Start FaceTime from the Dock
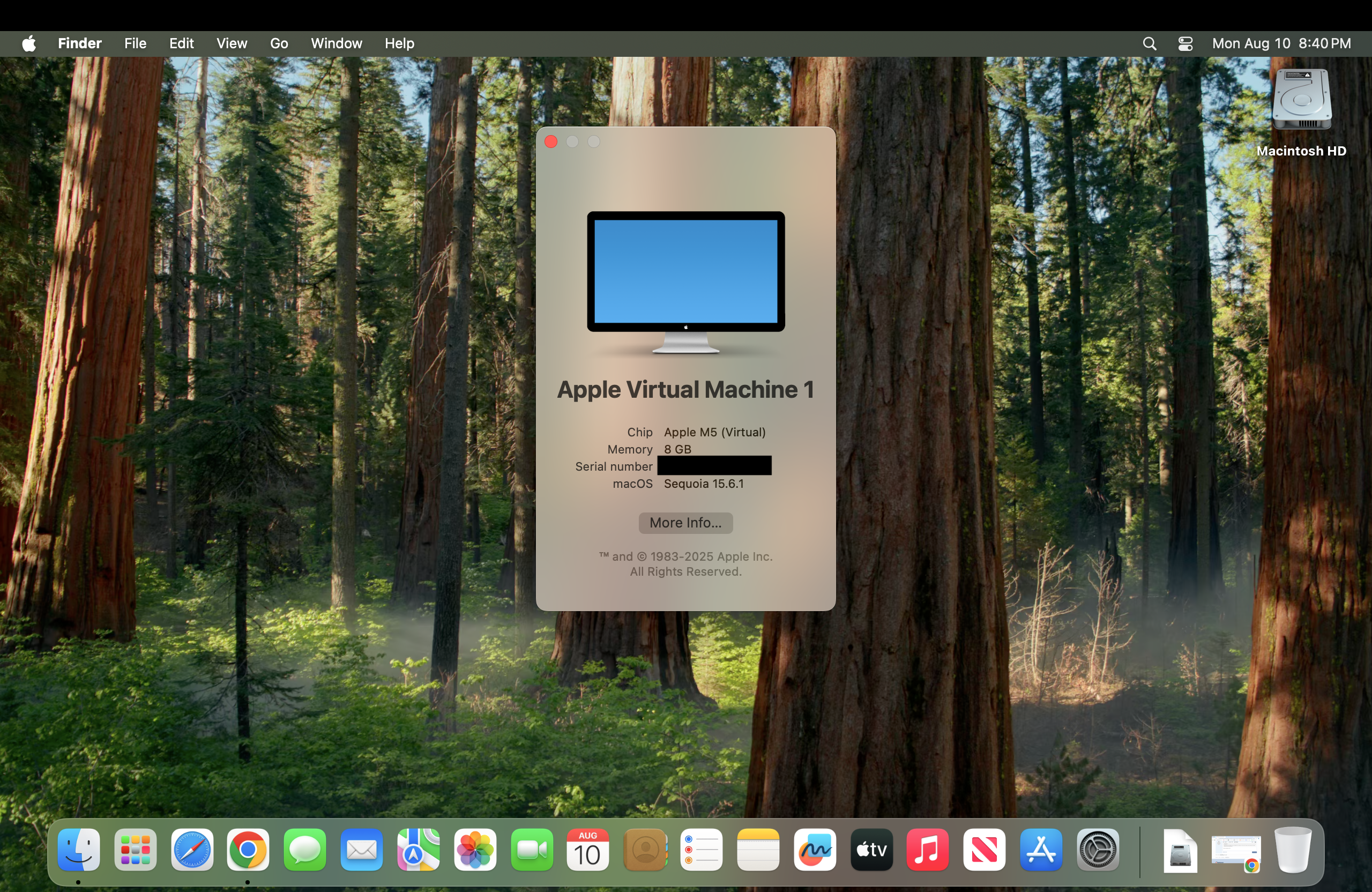Screen dimensions: 1372x892 532,849
